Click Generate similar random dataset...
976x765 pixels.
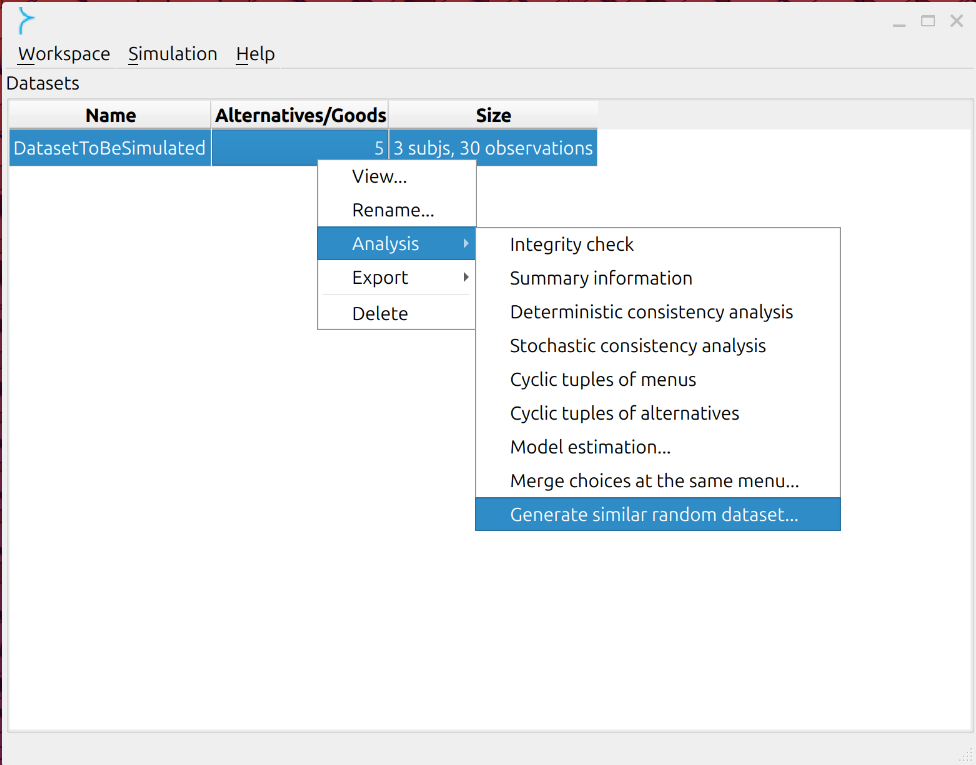657,514
